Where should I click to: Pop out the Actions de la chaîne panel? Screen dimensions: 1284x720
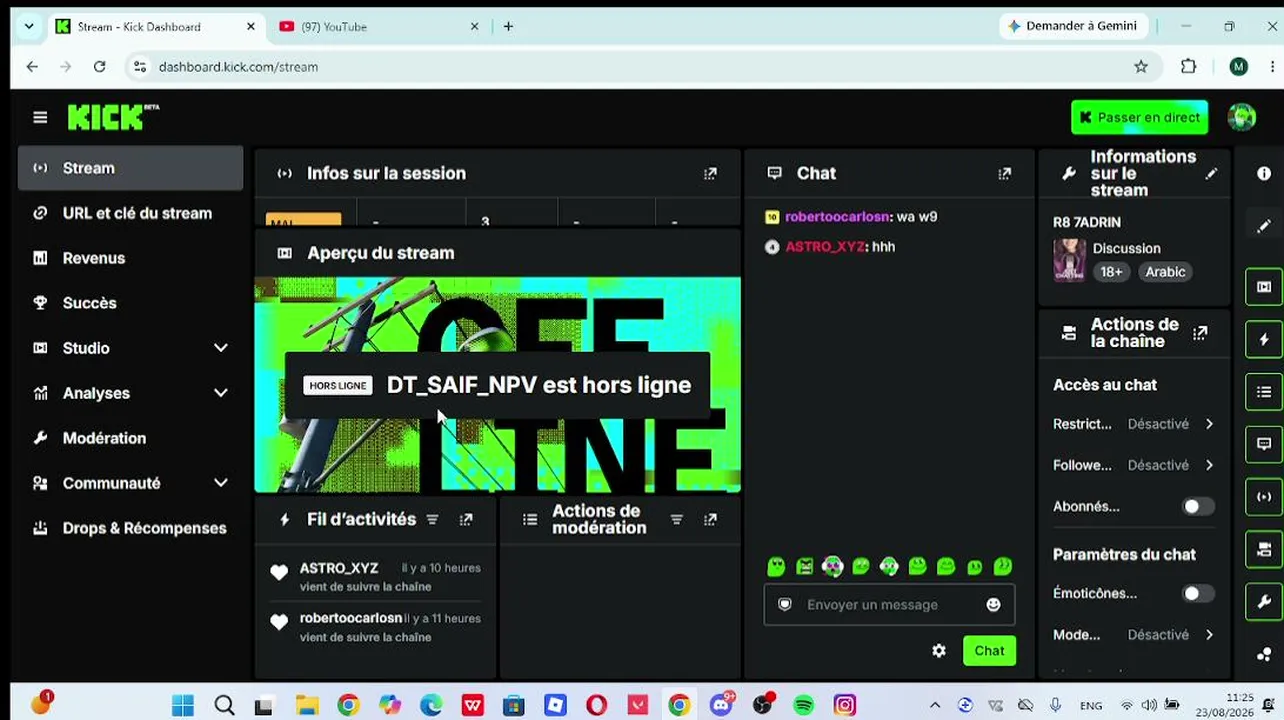[x=1200, y=332]
